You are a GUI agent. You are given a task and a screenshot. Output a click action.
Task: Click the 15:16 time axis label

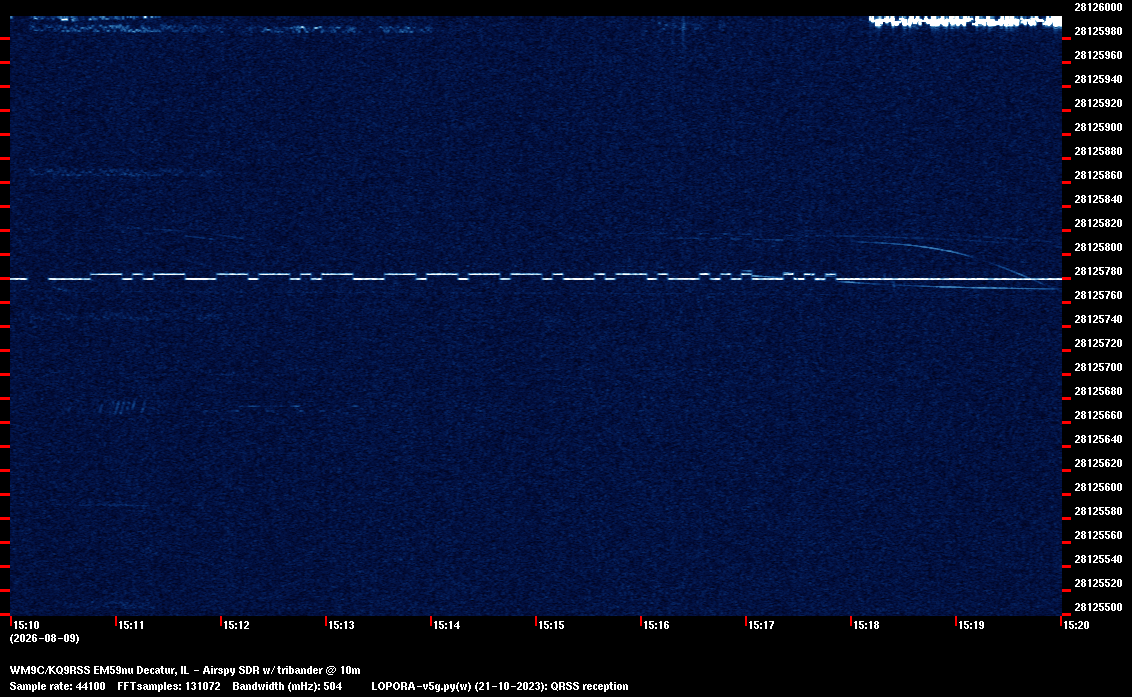coord(656,625)
